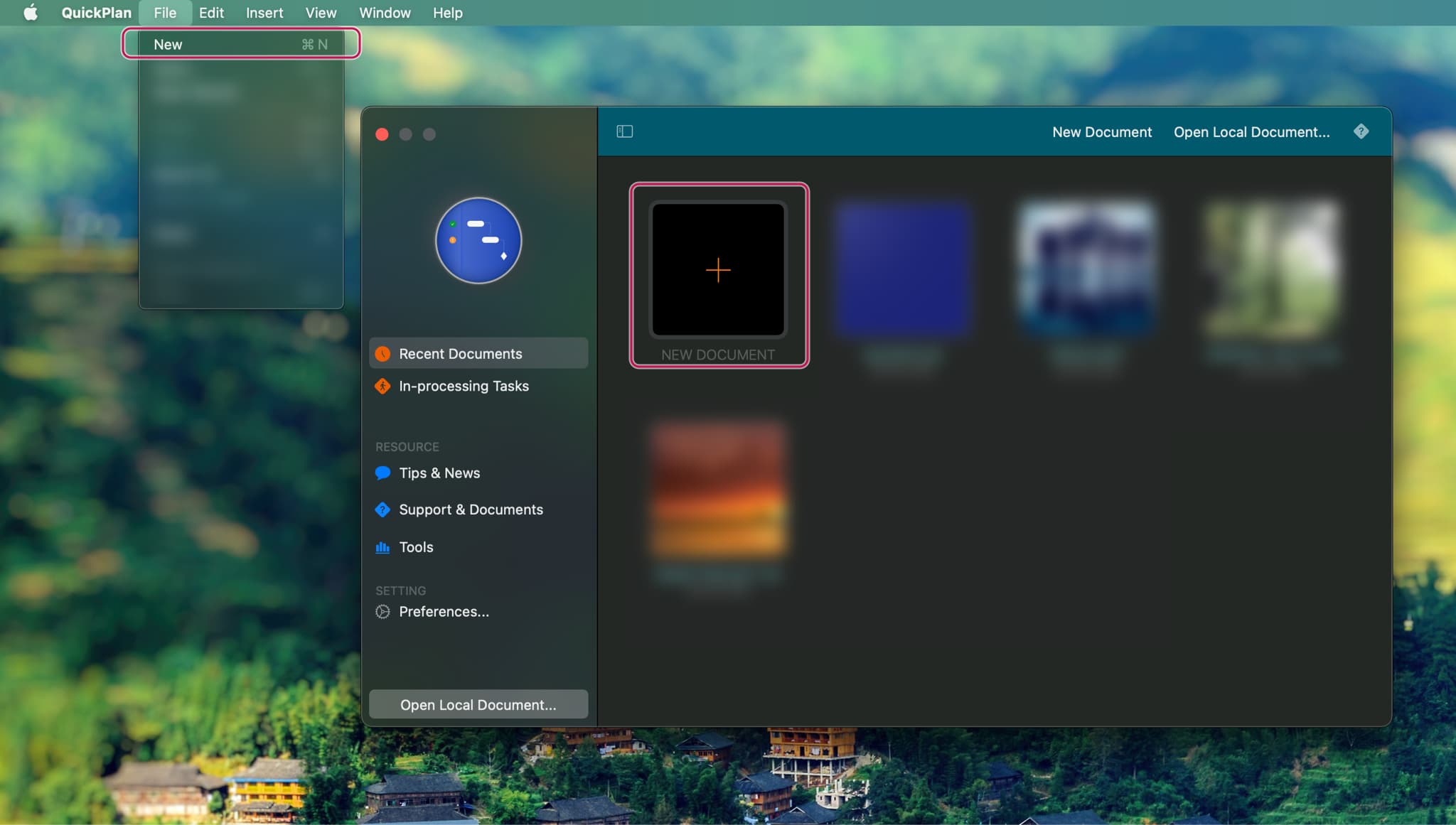
Task: Open the Window menu
Action: [385, 13]
